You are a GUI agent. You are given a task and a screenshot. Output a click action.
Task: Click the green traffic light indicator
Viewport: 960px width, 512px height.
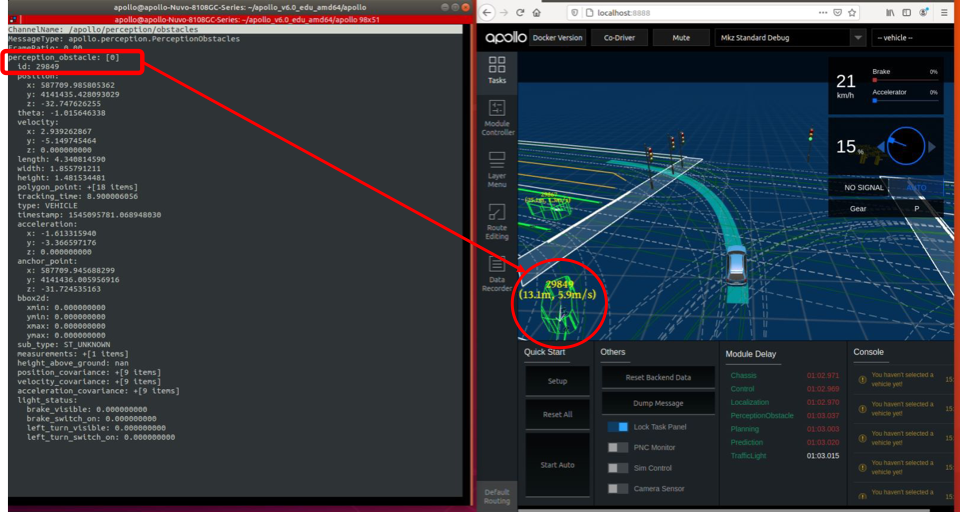click(x=811, y=135)
